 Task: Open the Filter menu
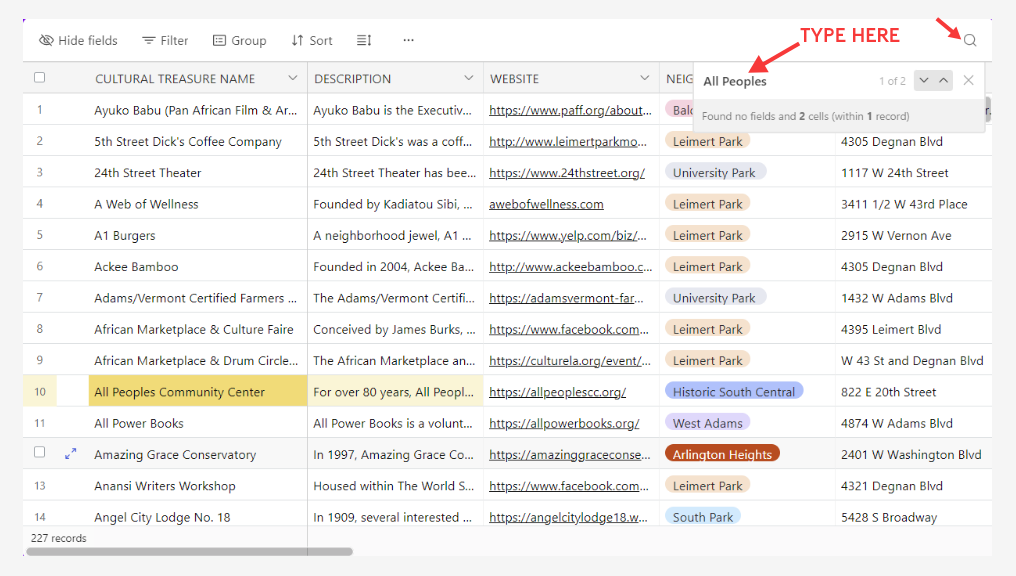point(165,40)
